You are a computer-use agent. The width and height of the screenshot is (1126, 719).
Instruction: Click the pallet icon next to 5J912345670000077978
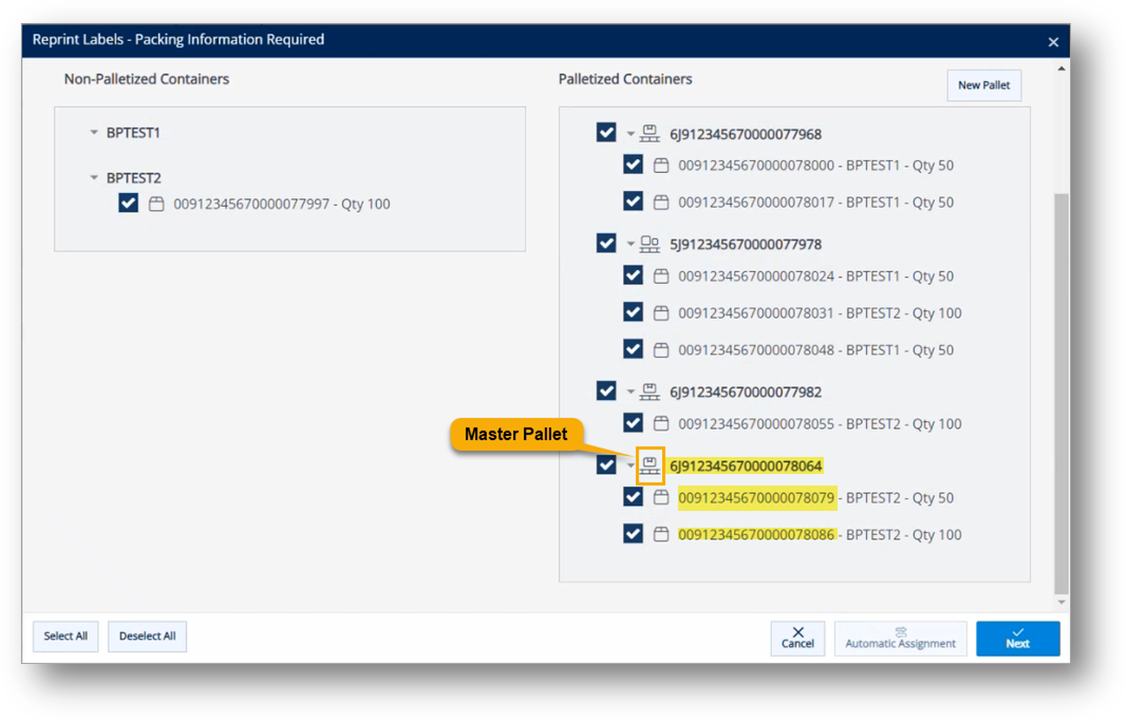(x=650, y=243)
